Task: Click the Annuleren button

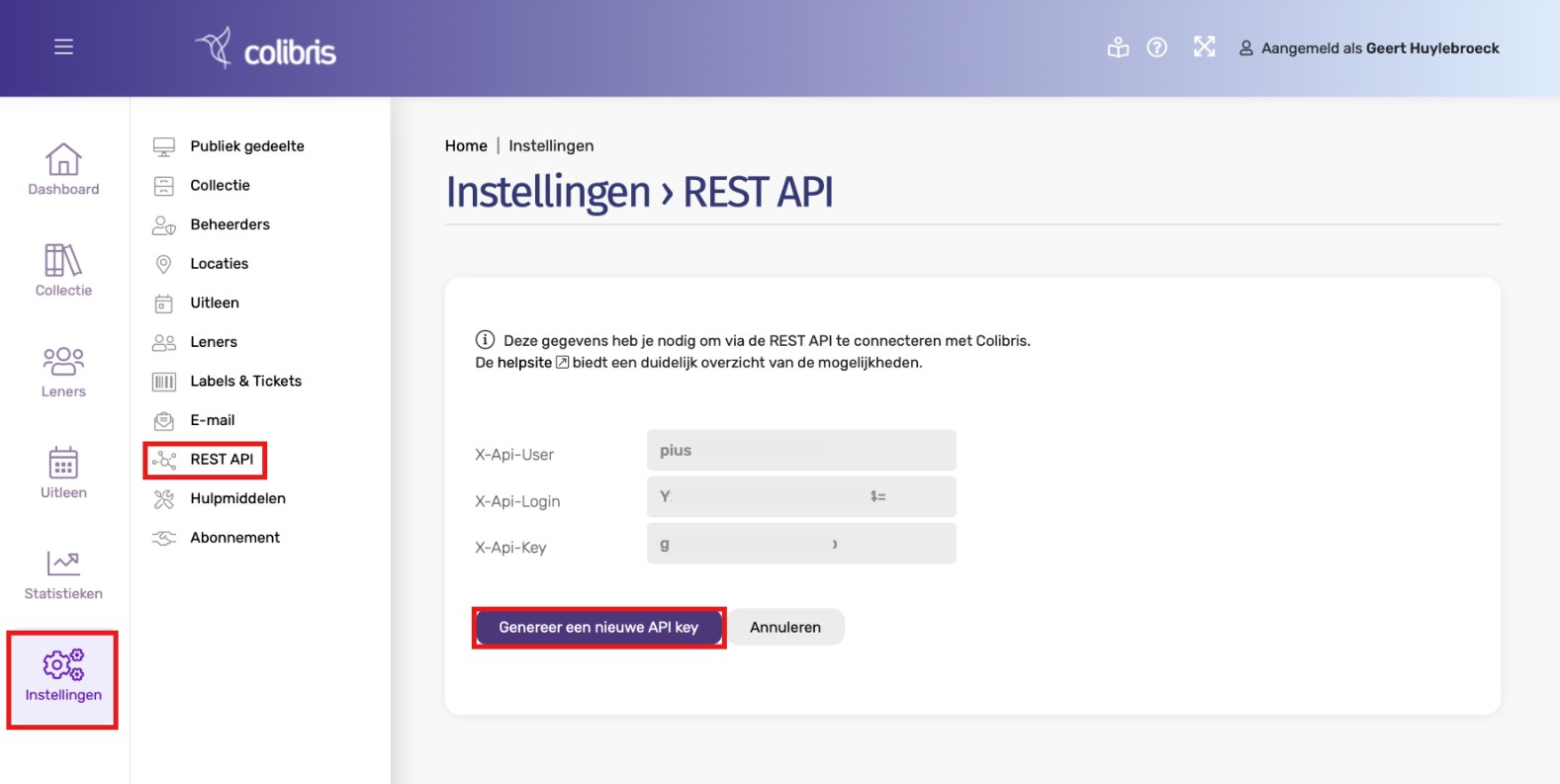Action: click(x=785, y=628)
